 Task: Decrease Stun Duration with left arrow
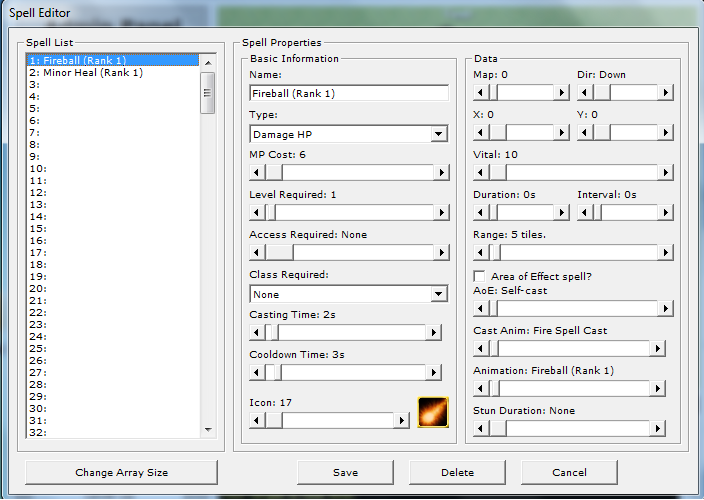point(481,428)
